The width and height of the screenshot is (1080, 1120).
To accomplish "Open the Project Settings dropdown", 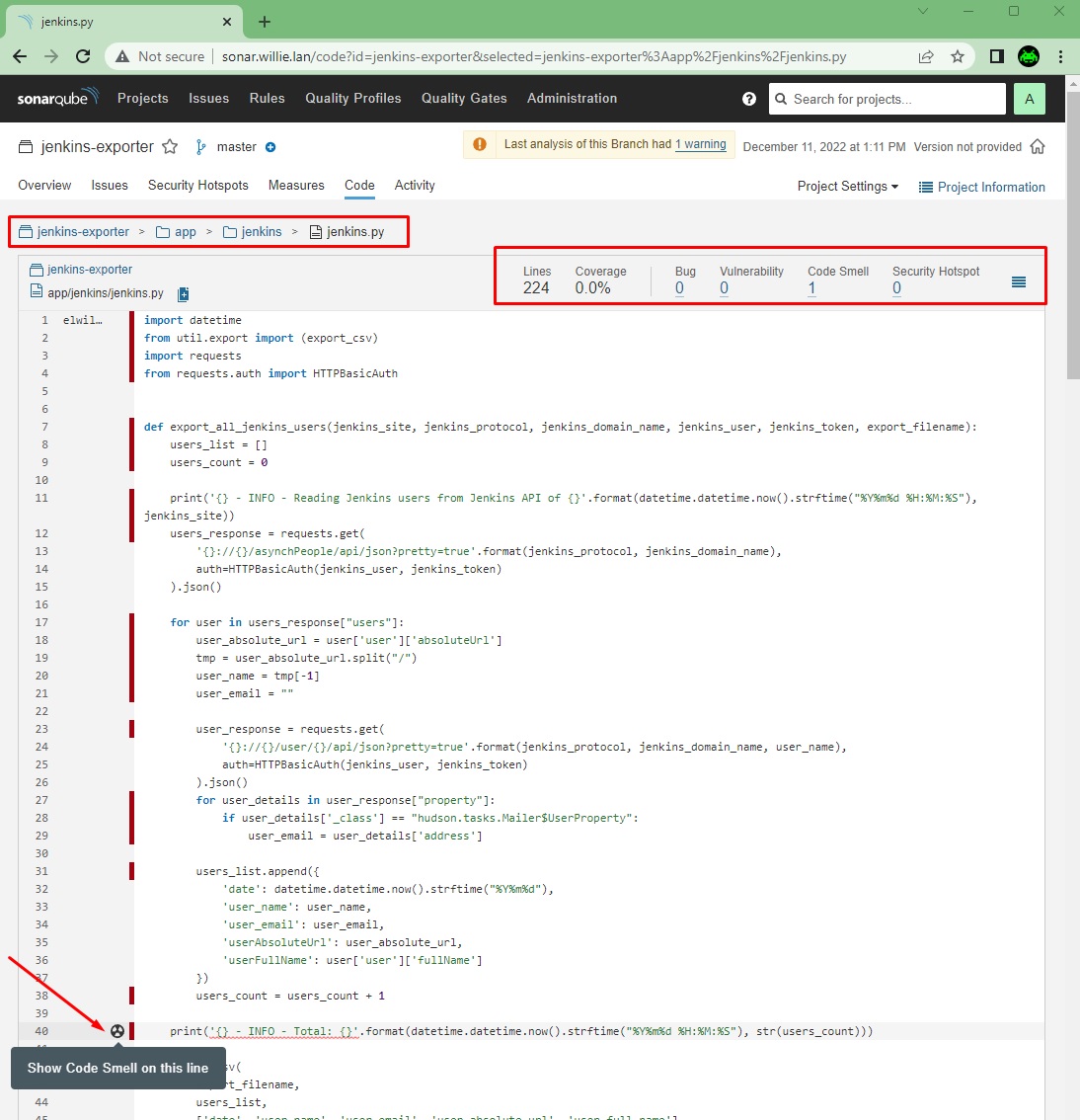I will [x=846, y=187].
